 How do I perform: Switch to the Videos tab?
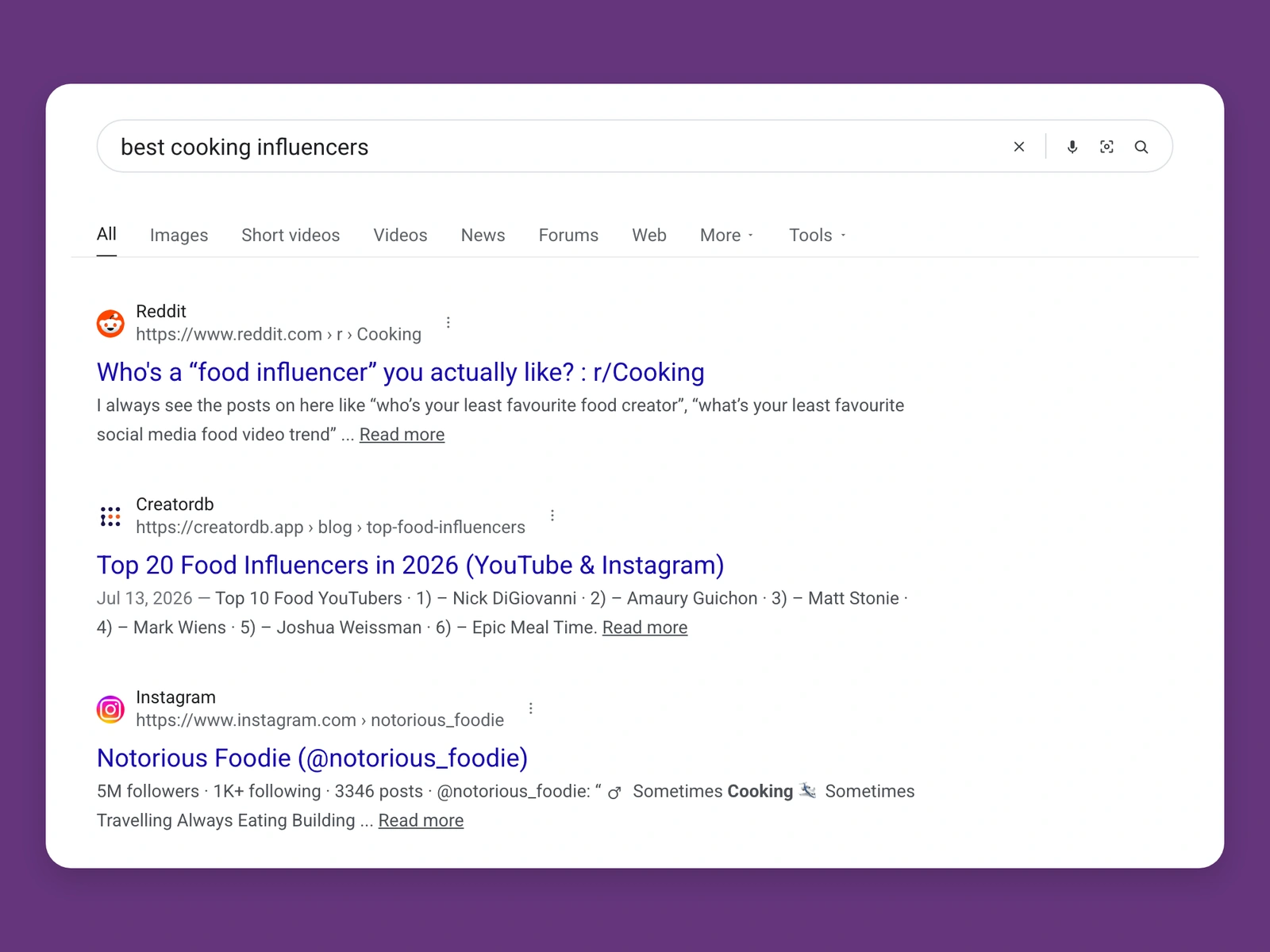400,236
